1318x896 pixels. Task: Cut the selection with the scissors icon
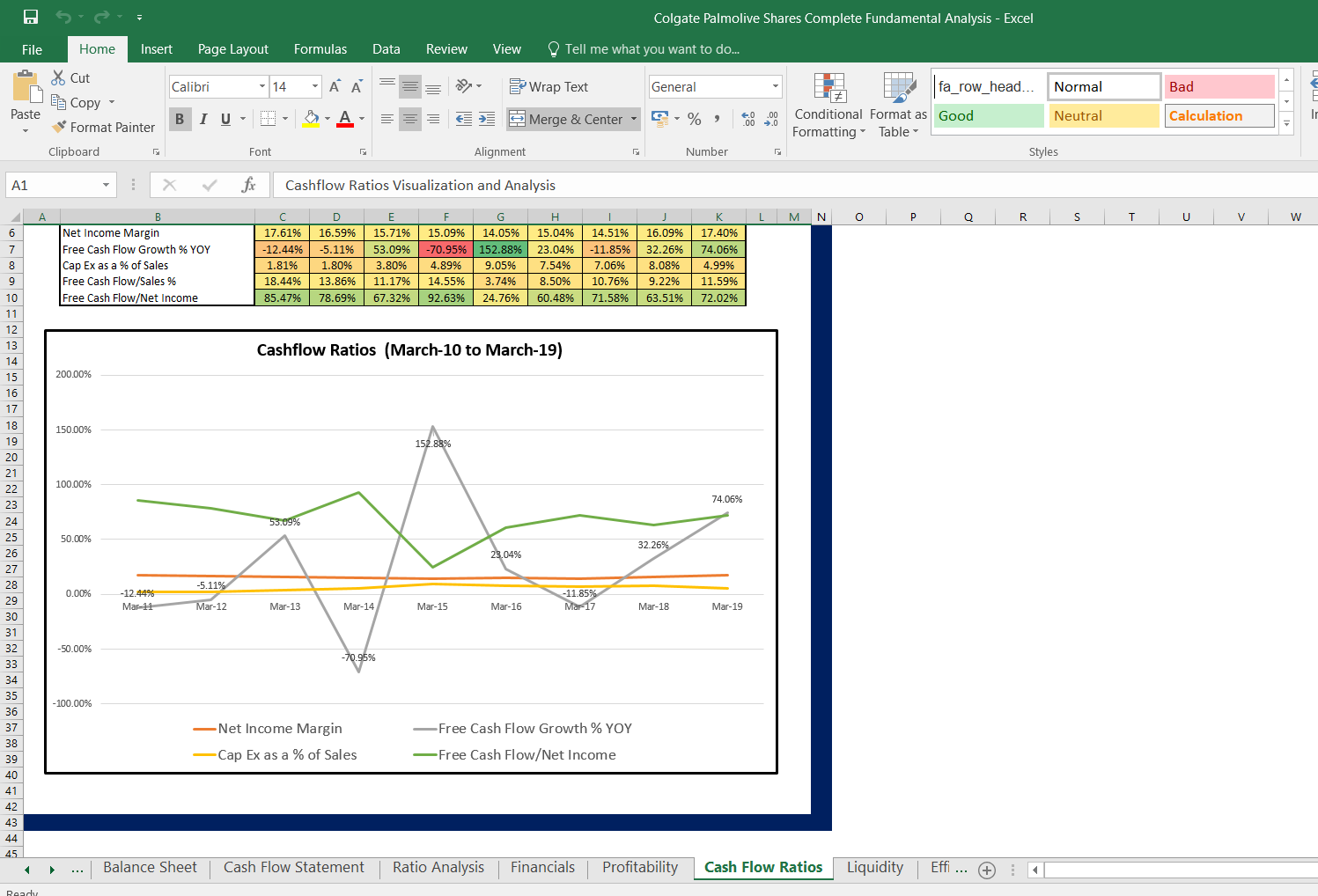click(x=59, y=77)
